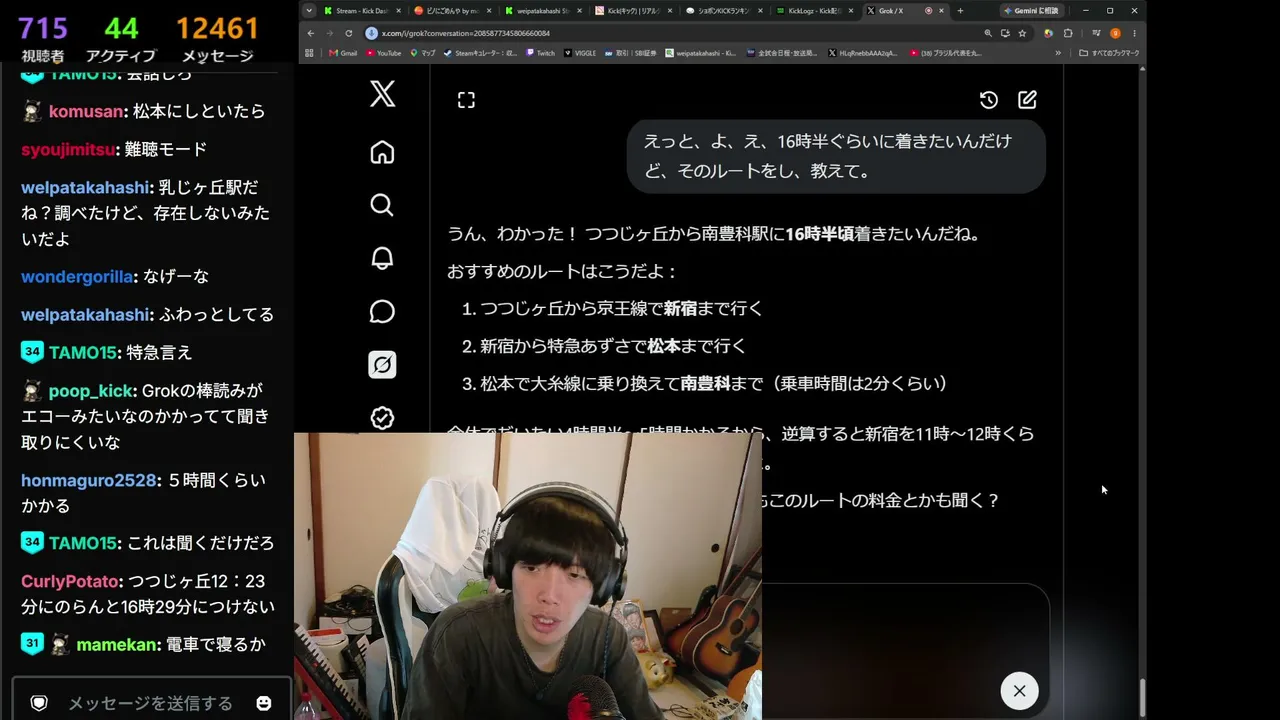Go to Home in X sidebar
Screen dimensions: 1280x720
pyautogui.click(x=382, y=152)
